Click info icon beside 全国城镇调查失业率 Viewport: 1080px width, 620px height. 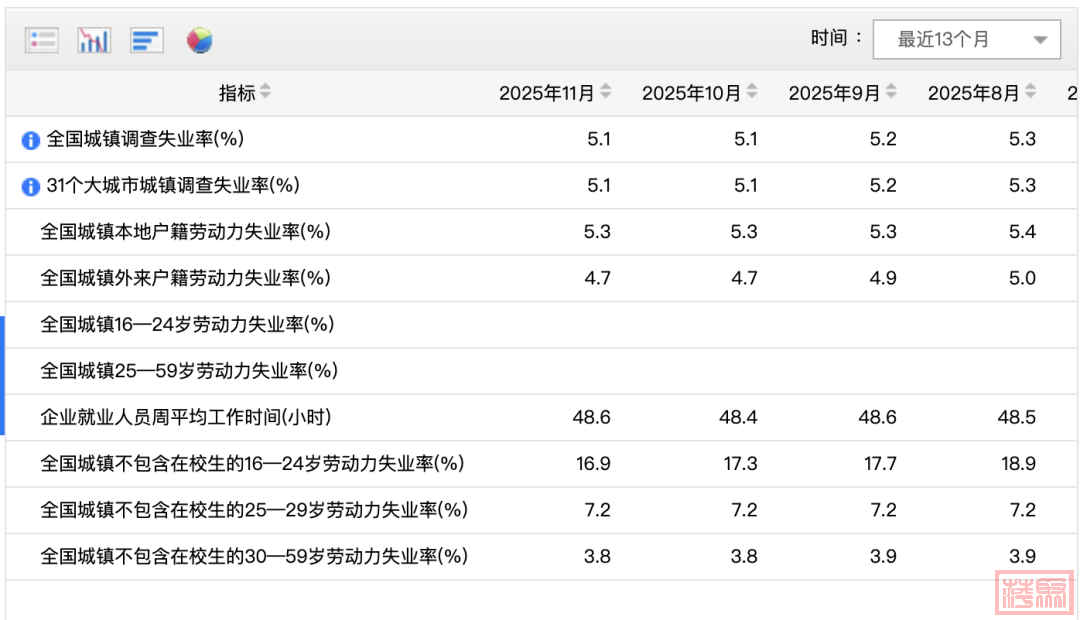[x=31, y=140]
